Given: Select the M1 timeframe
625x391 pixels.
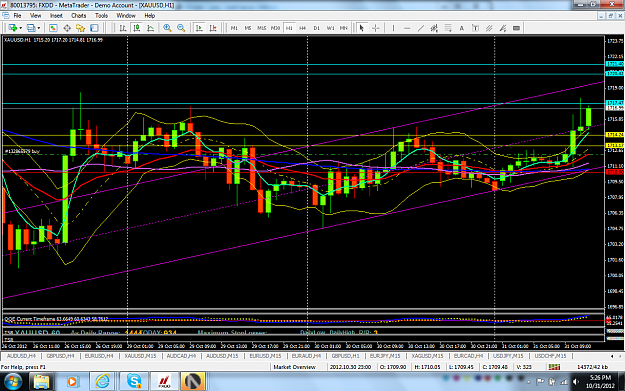Looking at the screenshot, I should (x=234, y=28).
